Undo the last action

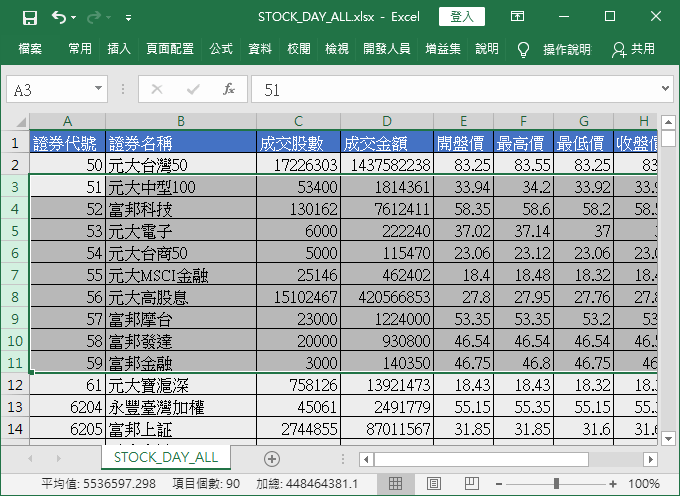(59, 17)
